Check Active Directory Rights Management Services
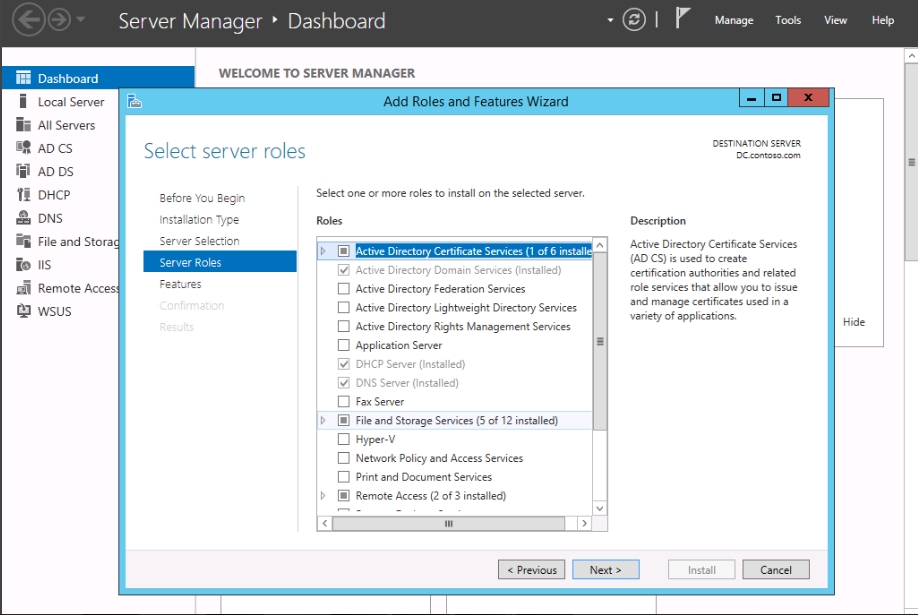The image size is (918, 615). tap(344, 326)
